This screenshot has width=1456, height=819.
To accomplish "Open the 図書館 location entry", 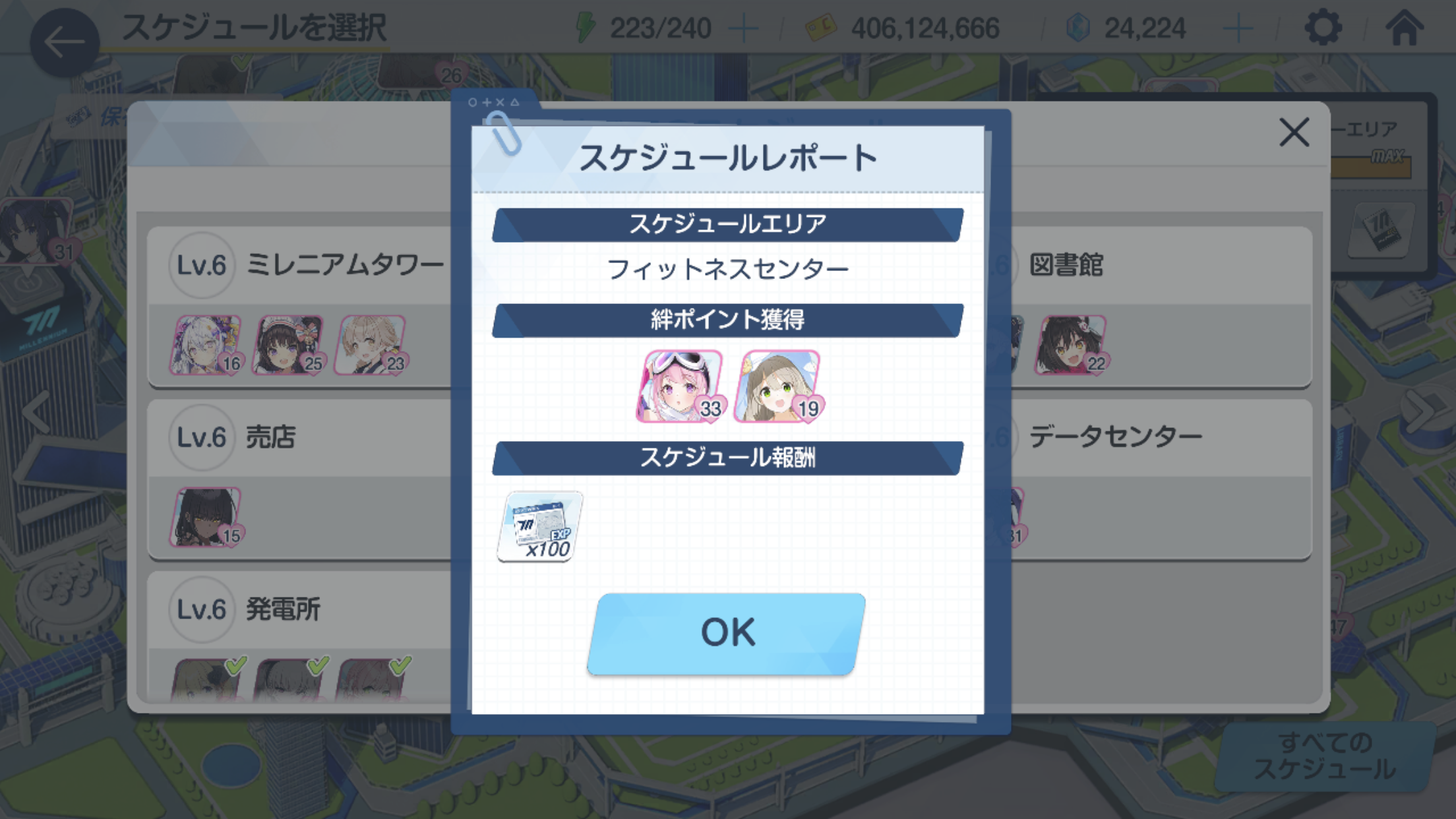I will (1161, 307).
